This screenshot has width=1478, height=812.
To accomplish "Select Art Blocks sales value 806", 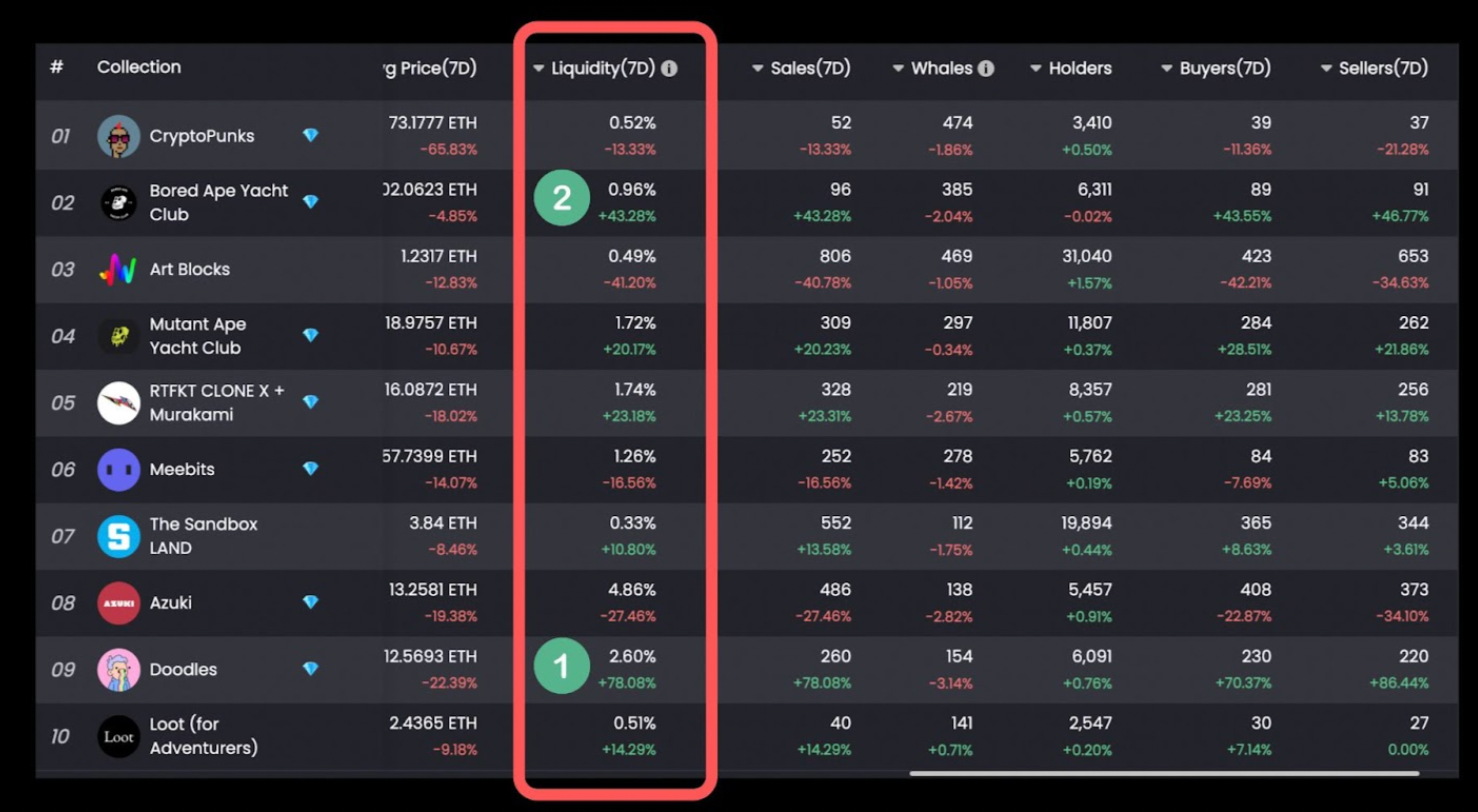I will 835,256.
